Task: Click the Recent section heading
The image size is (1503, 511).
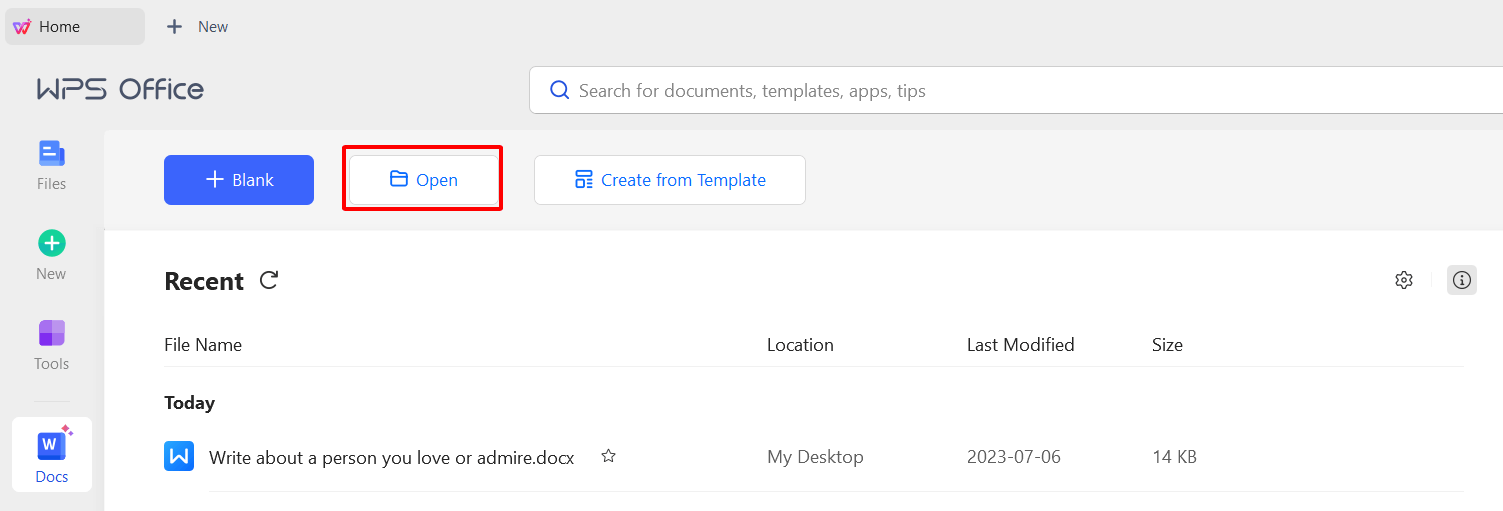Action: 204,281
